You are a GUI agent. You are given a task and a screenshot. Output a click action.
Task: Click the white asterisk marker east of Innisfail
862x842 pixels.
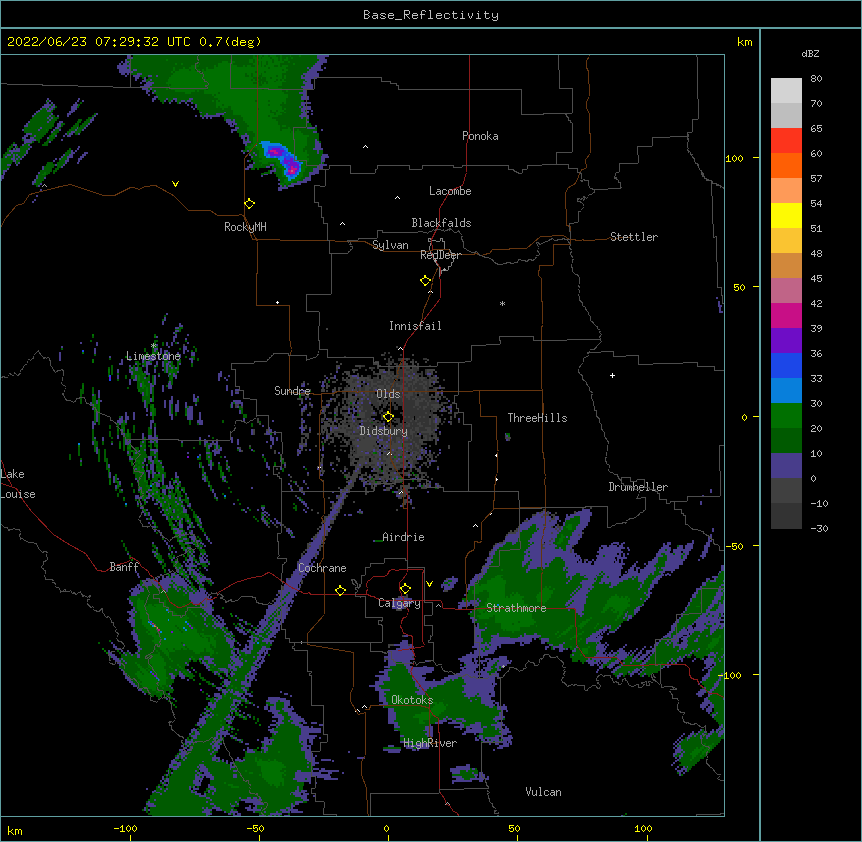(x=502, y=304)
